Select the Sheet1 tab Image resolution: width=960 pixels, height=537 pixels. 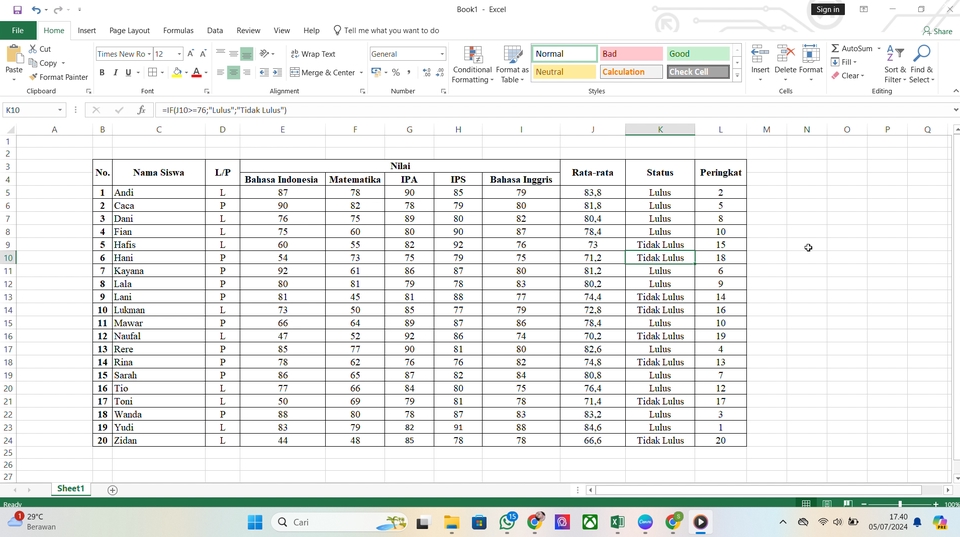pos(70,489)
